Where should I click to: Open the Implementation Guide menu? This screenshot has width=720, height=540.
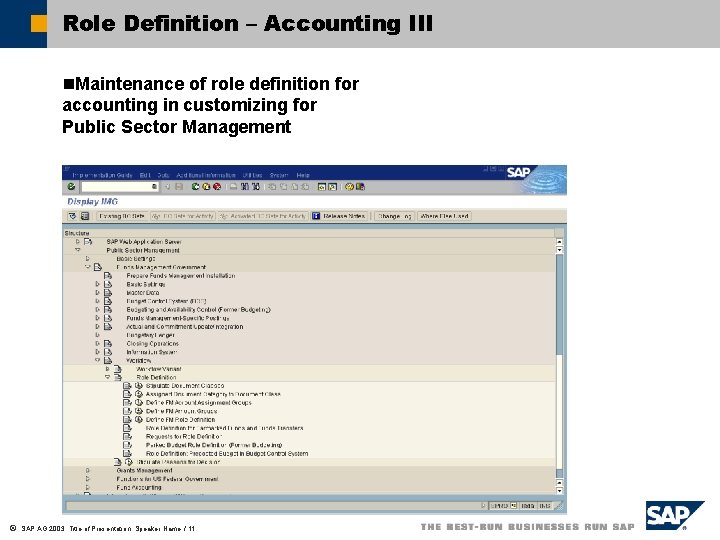pos(102,175)
